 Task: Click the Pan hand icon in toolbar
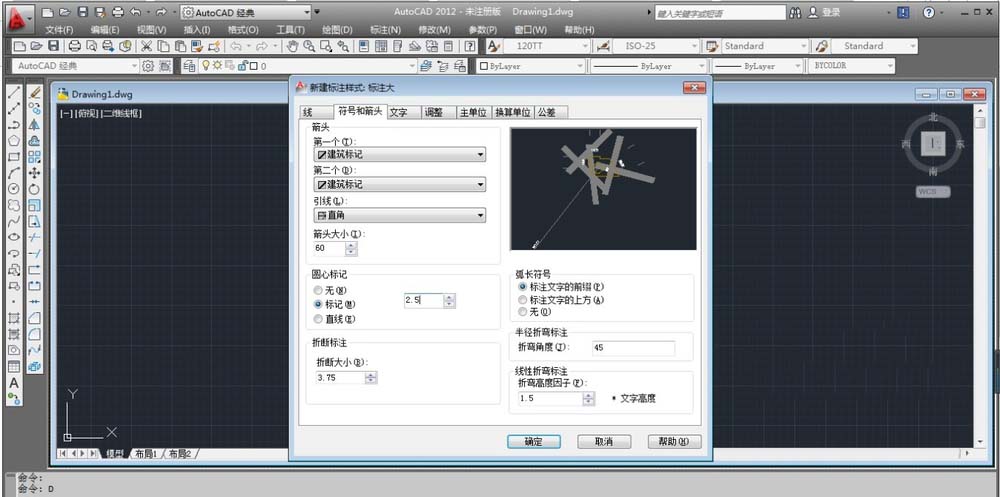(x=293, y=46)
